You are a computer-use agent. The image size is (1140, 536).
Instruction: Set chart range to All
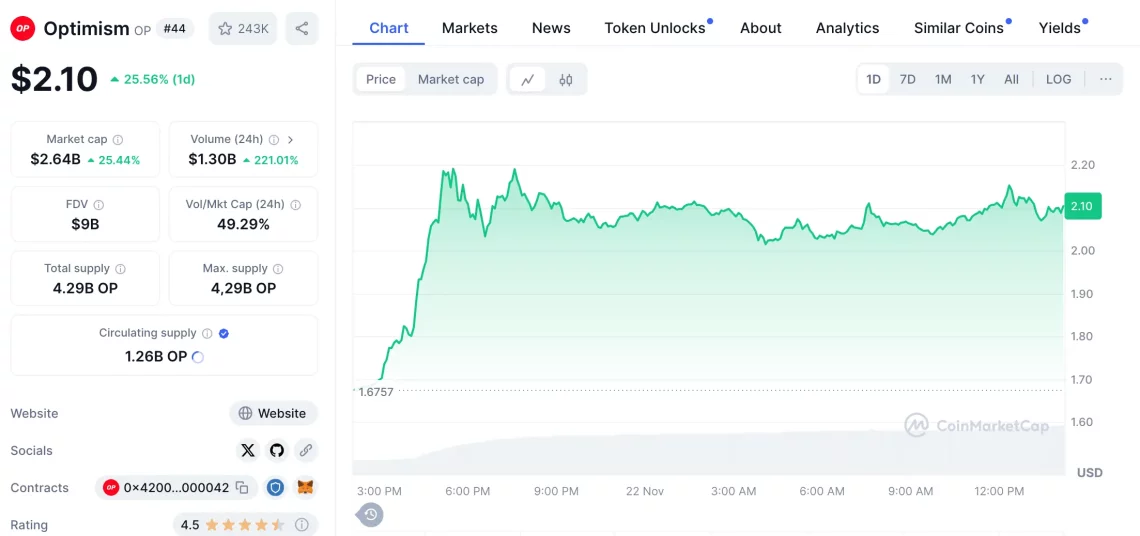1011,79
